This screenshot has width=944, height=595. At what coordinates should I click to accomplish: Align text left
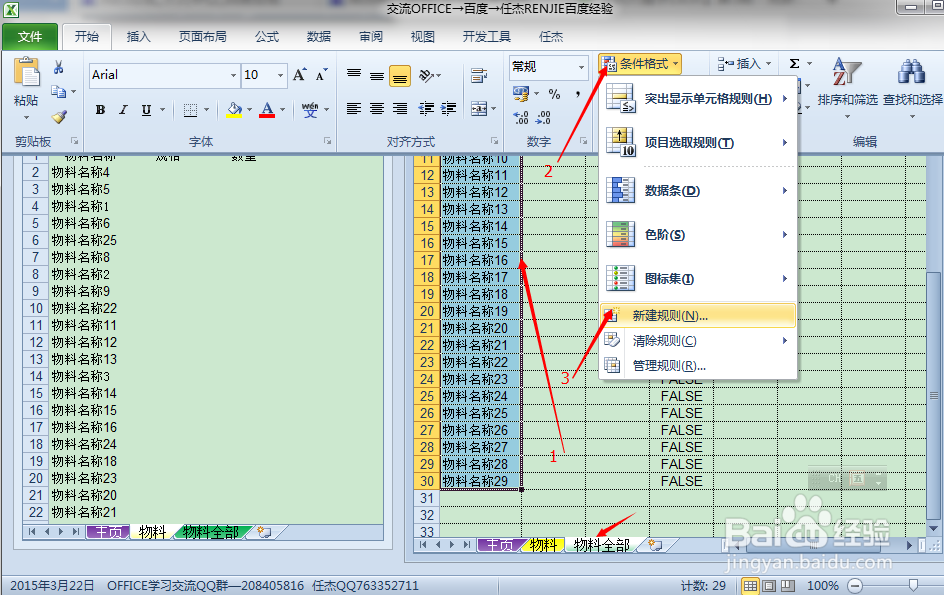(354, 108)
